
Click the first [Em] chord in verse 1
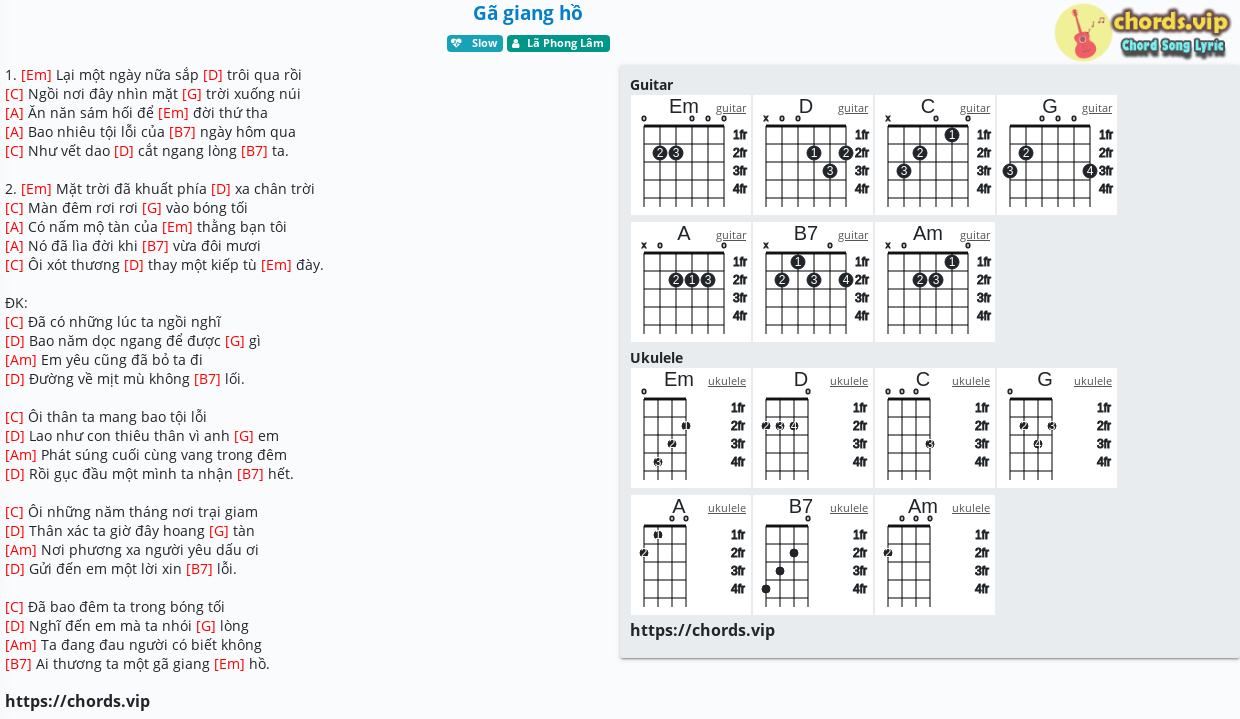[x=36, y=75]
